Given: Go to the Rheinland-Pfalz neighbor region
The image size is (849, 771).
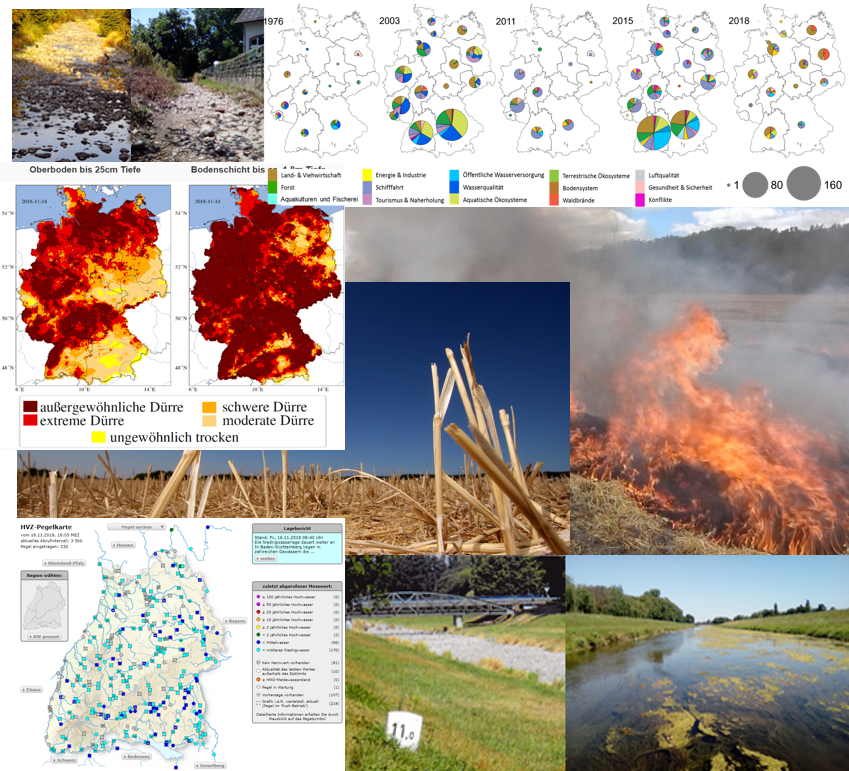Looking at the screenshot, I should click(64, 563).
